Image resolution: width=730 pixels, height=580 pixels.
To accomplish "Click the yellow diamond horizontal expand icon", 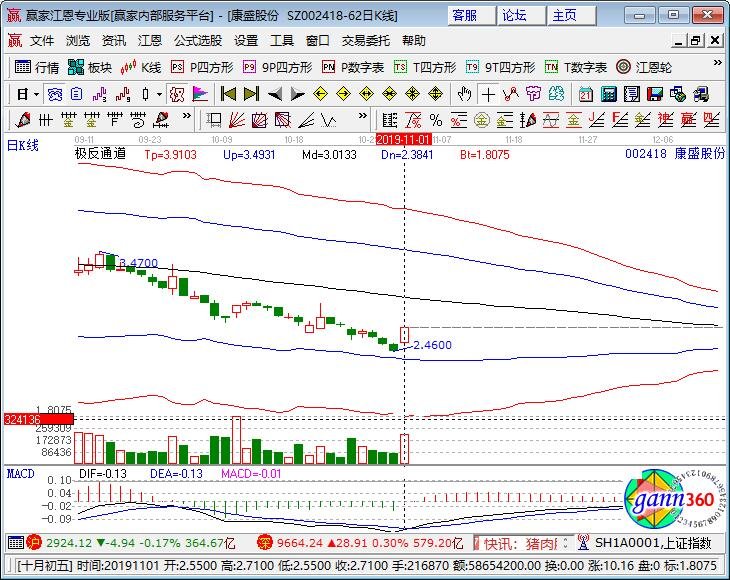I will pos(366,94).
